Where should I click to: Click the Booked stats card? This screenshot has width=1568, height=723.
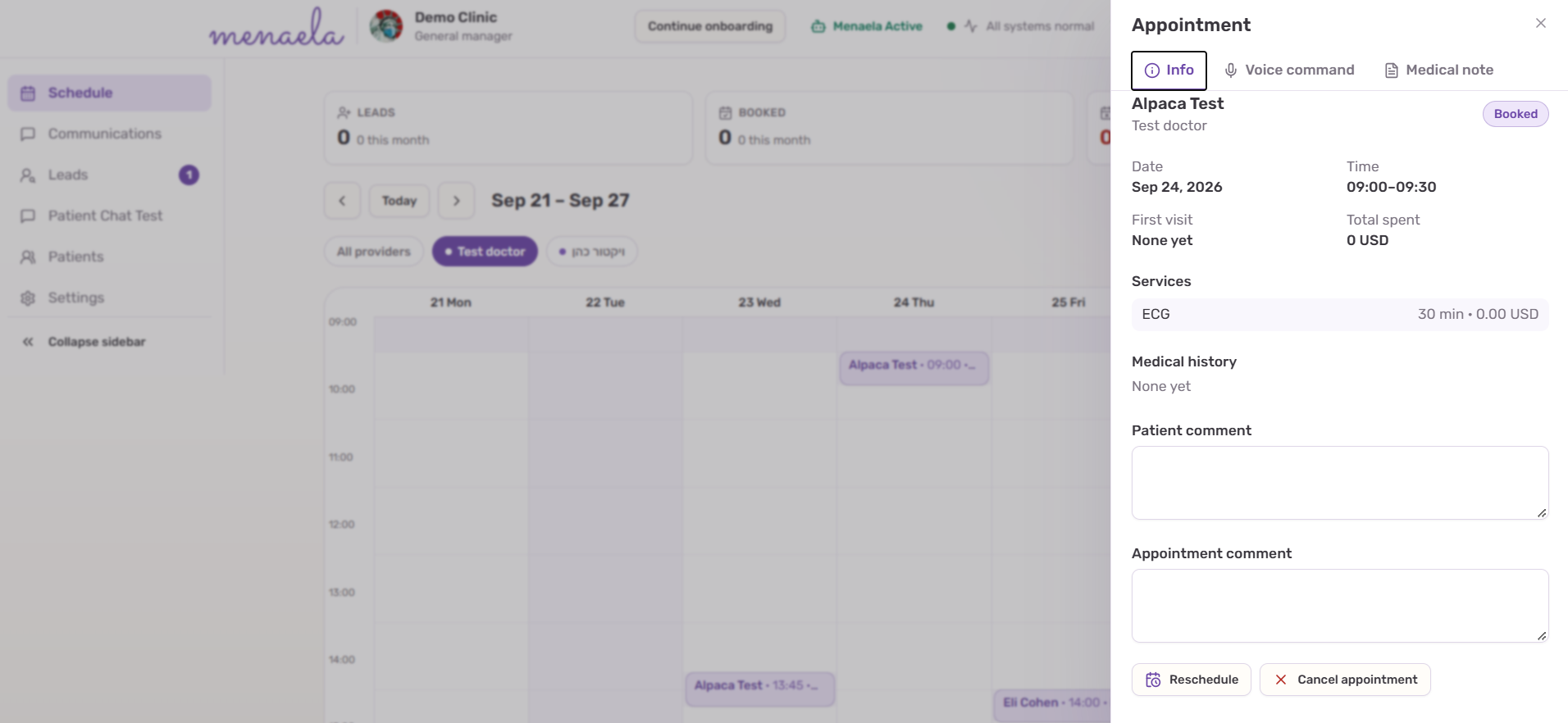click(890, 128)
